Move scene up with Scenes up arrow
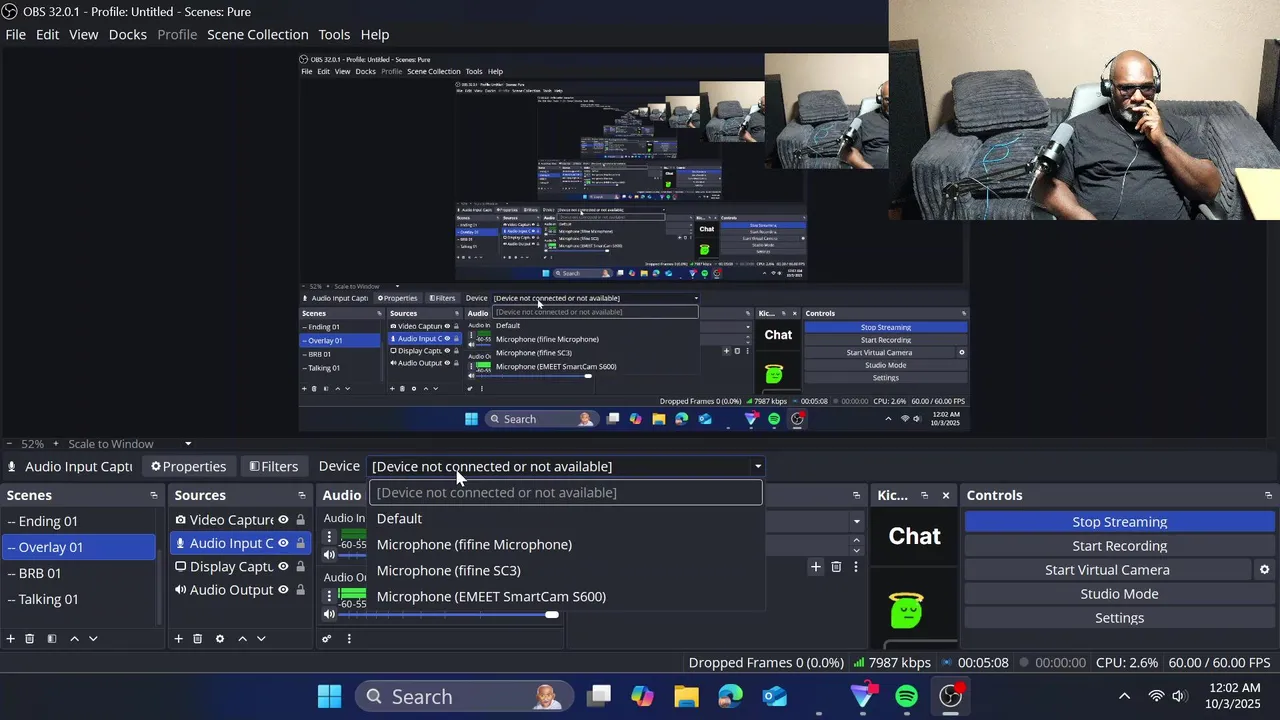Screen dimensions: 1280x720 coord(74,639)
